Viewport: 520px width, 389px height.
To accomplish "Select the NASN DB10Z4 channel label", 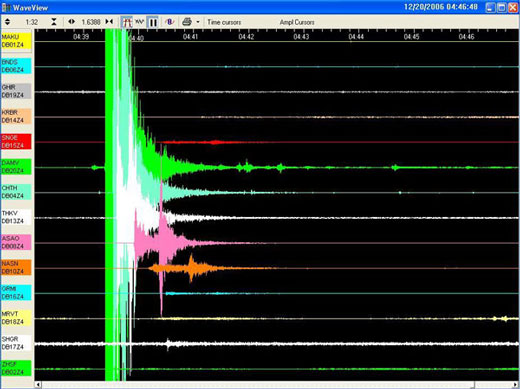I will (16, 268).
